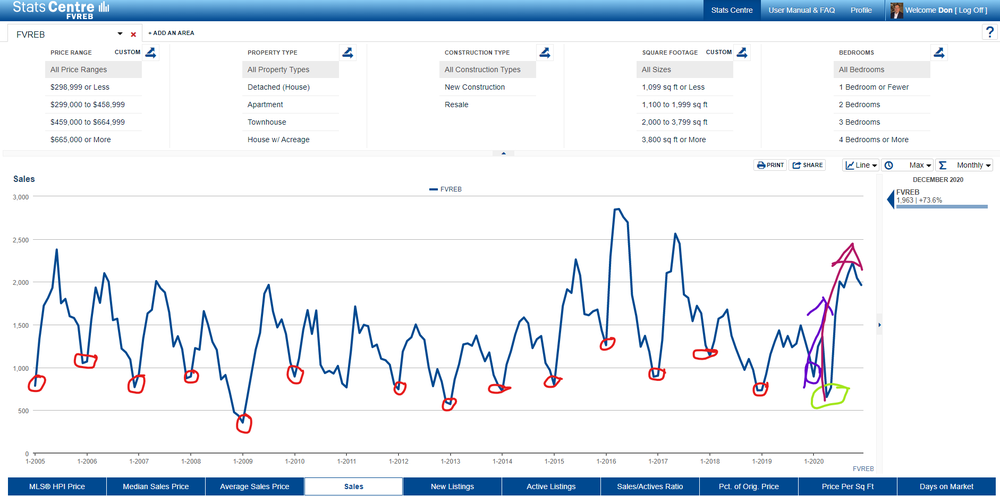
Task: Collapse the right side panel arrow
Action: (880, 325)
